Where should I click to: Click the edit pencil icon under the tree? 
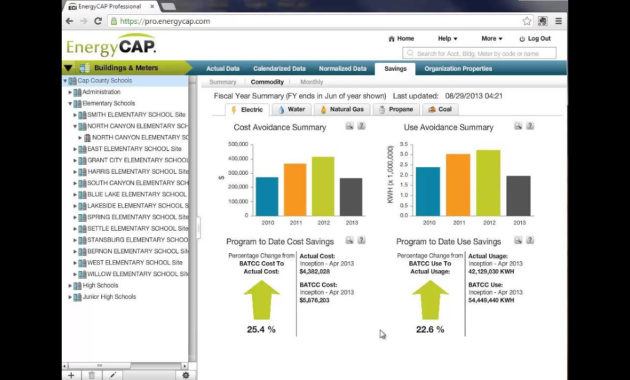coord(112,375)
